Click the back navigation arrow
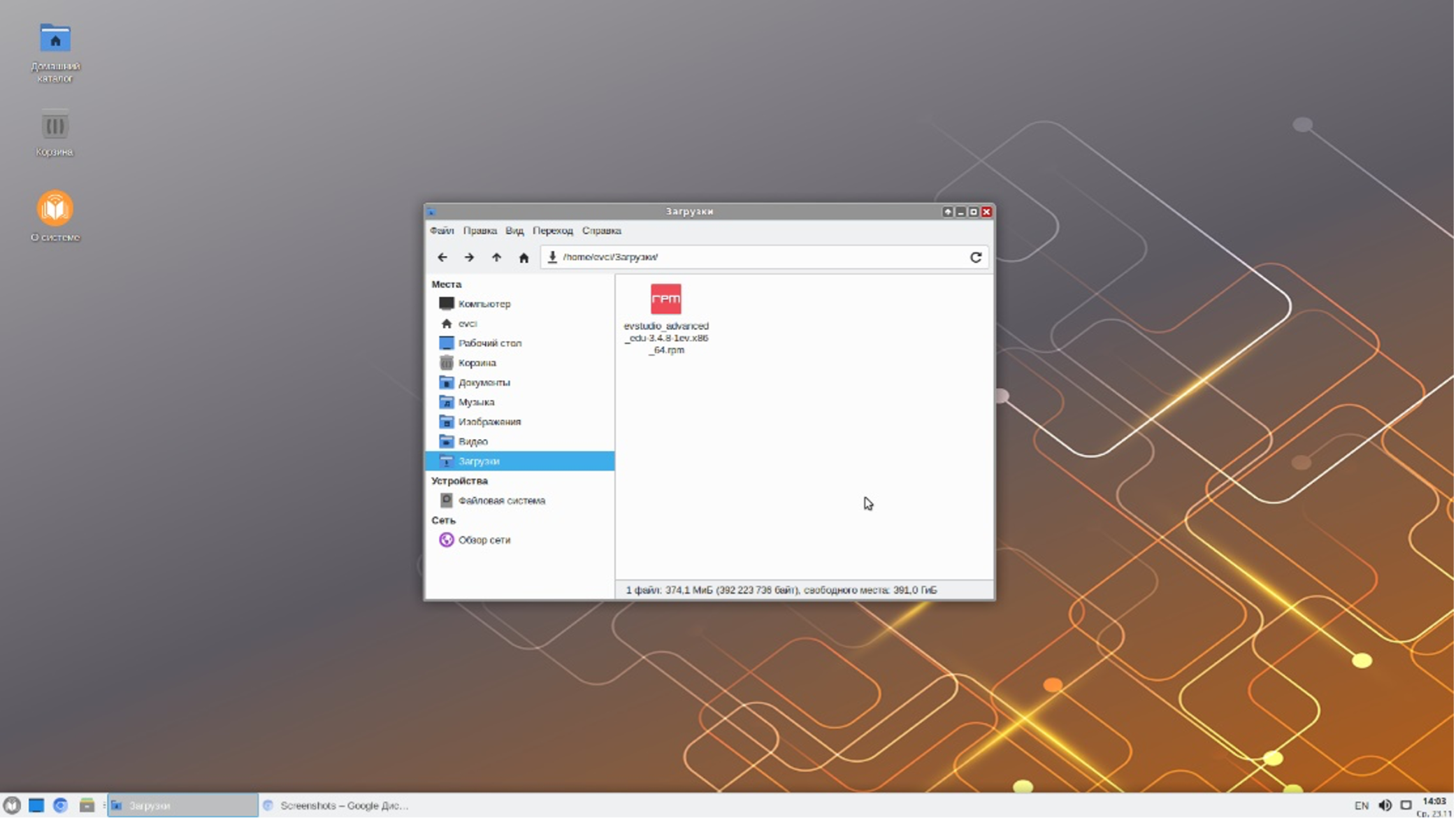 442,257
